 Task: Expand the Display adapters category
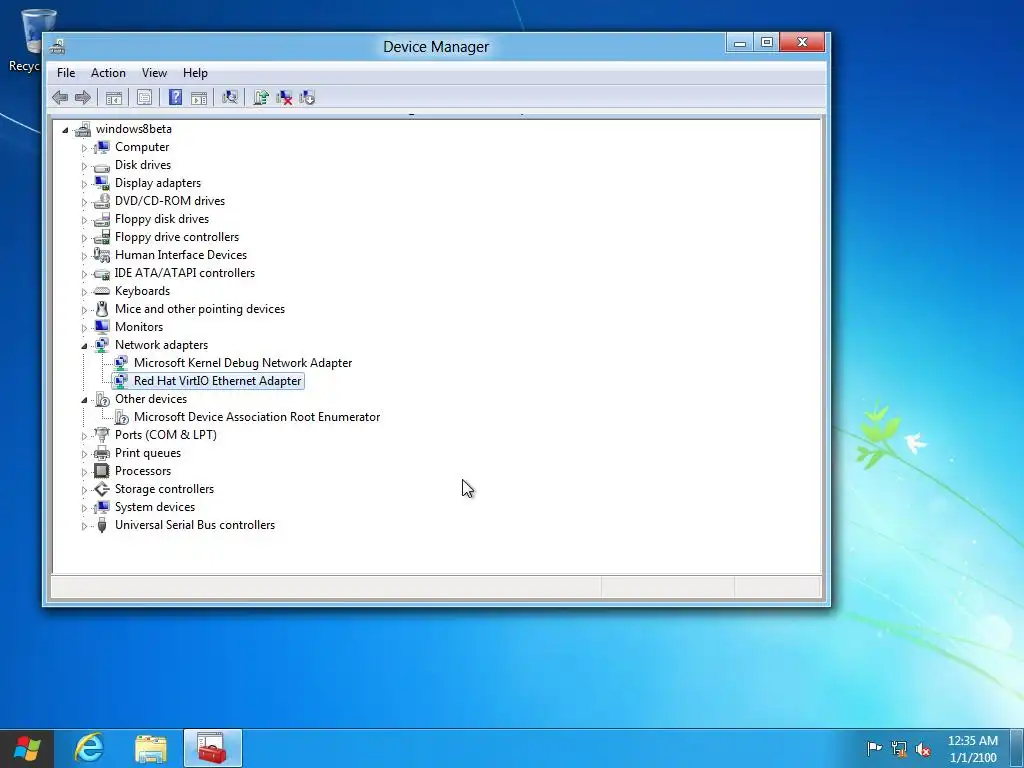click(84, 184)
